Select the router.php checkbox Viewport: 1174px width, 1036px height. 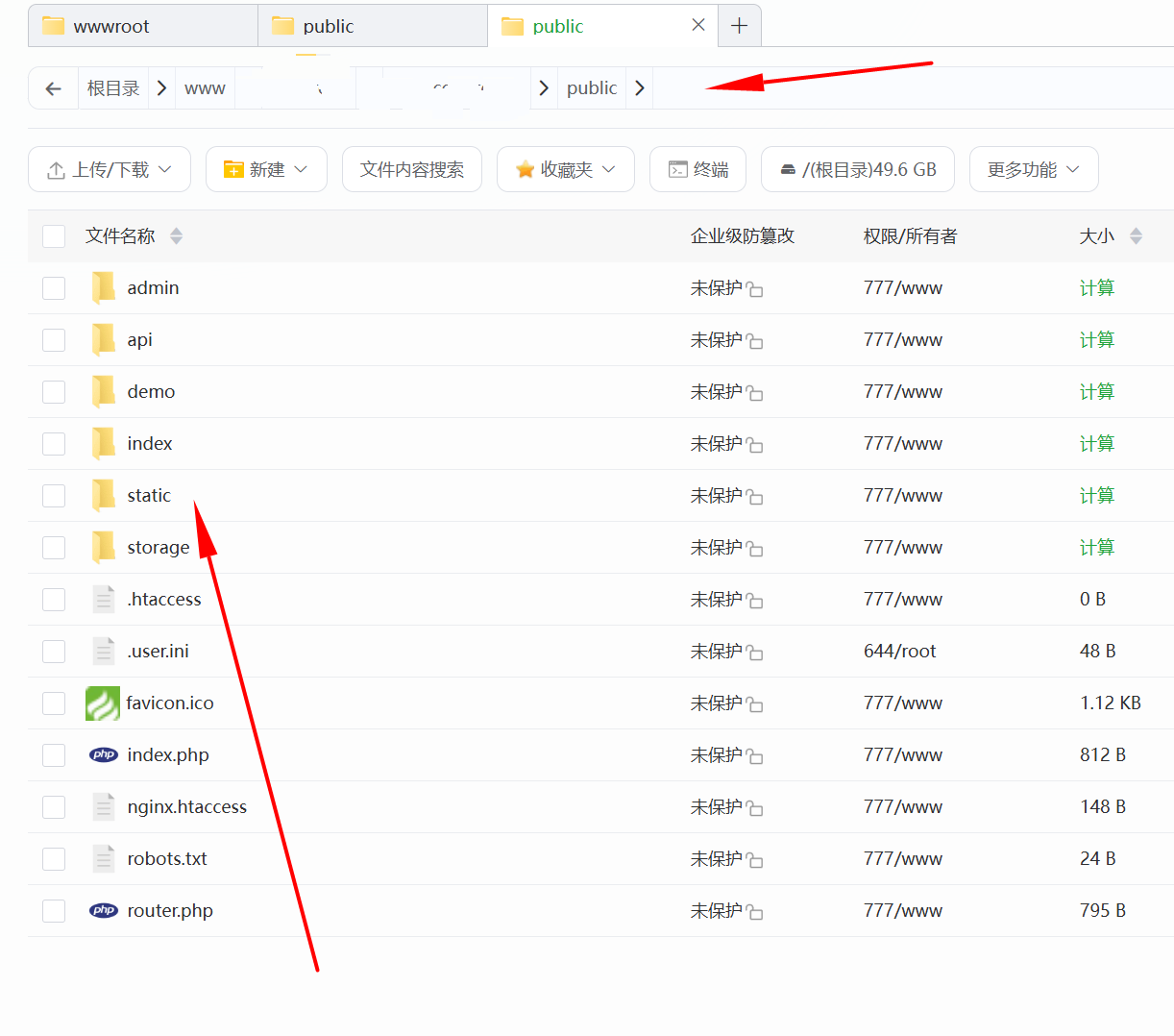(54, 911)
